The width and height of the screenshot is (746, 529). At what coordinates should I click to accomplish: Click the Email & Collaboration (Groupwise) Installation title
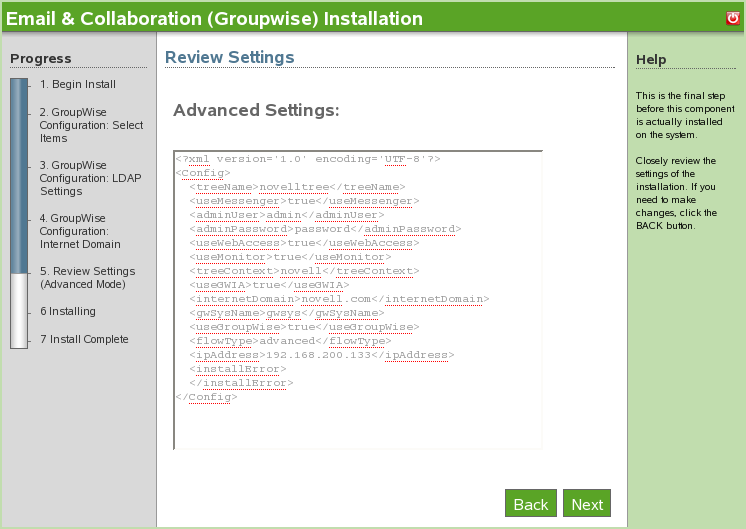[214, 19]
